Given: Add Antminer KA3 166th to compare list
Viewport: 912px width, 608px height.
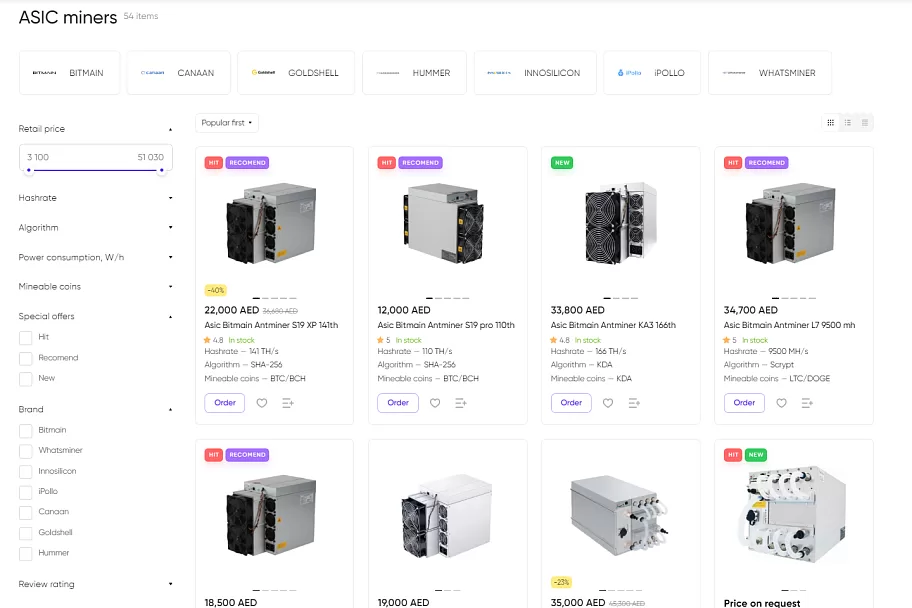Looking at the screenshot, I should (634, 403).
